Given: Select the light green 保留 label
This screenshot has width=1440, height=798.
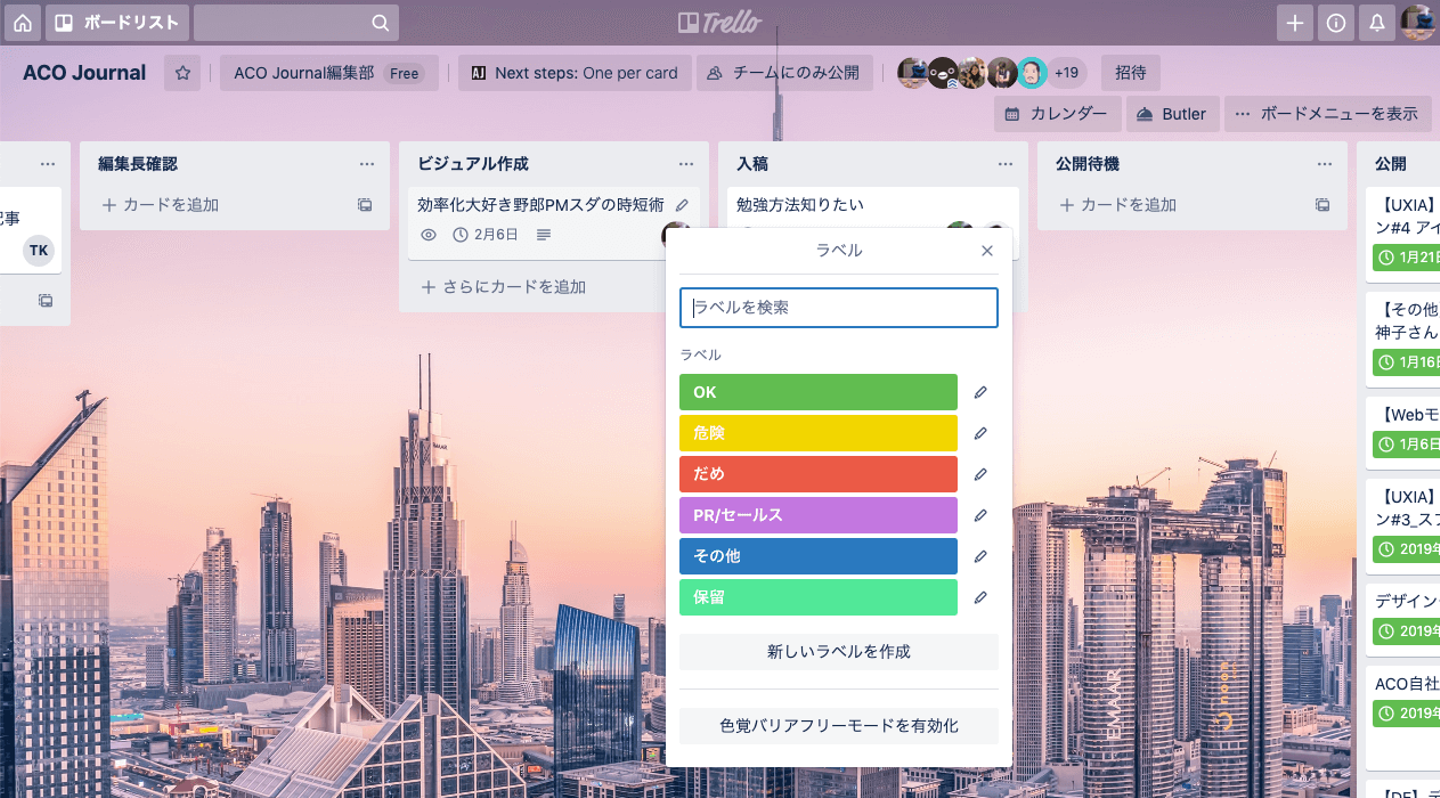Looking at the screenshot, I should (x=818, y=597).
